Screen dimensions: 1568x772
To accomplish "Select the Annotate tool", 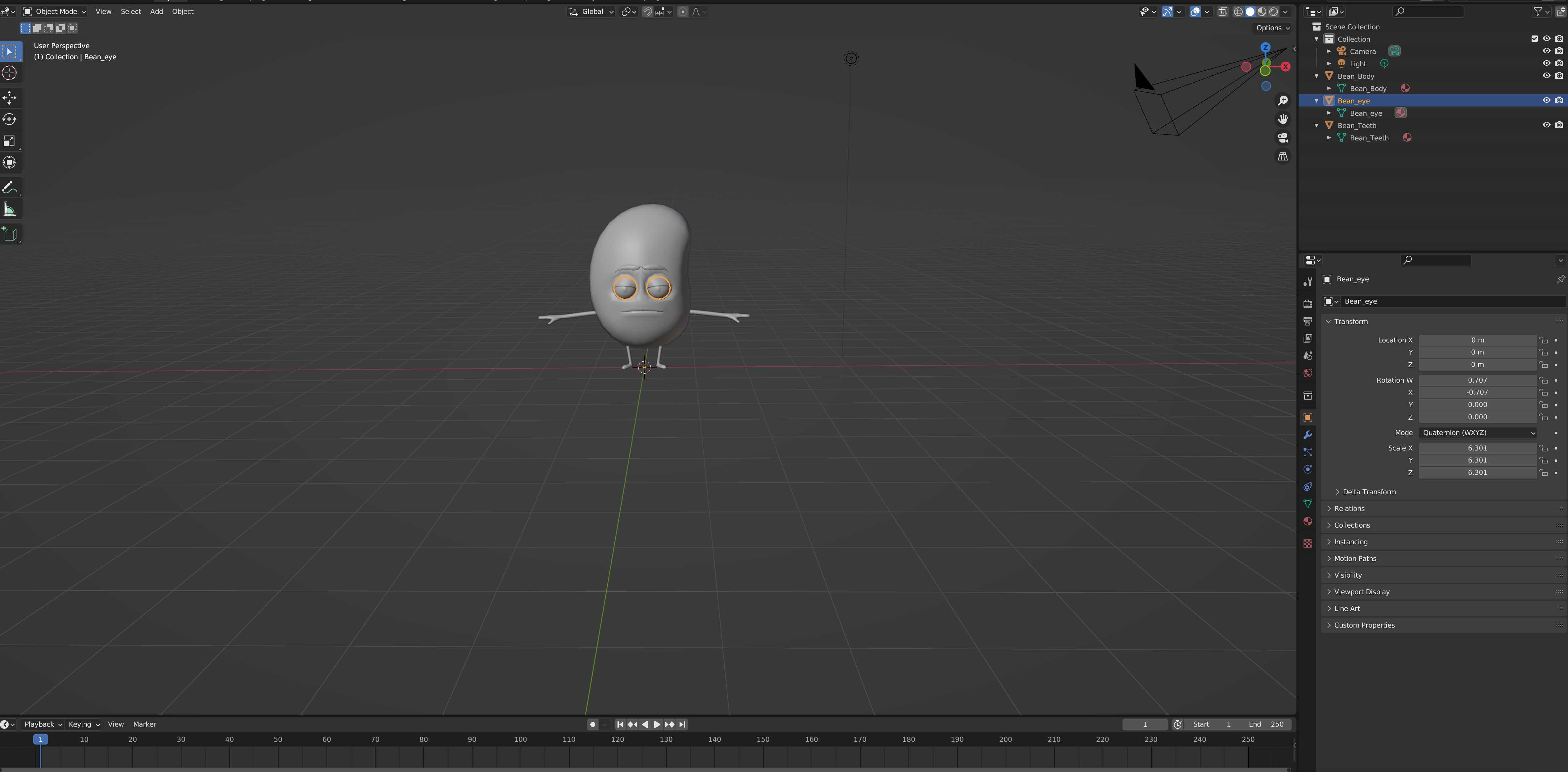I will [x=10, y=188].
